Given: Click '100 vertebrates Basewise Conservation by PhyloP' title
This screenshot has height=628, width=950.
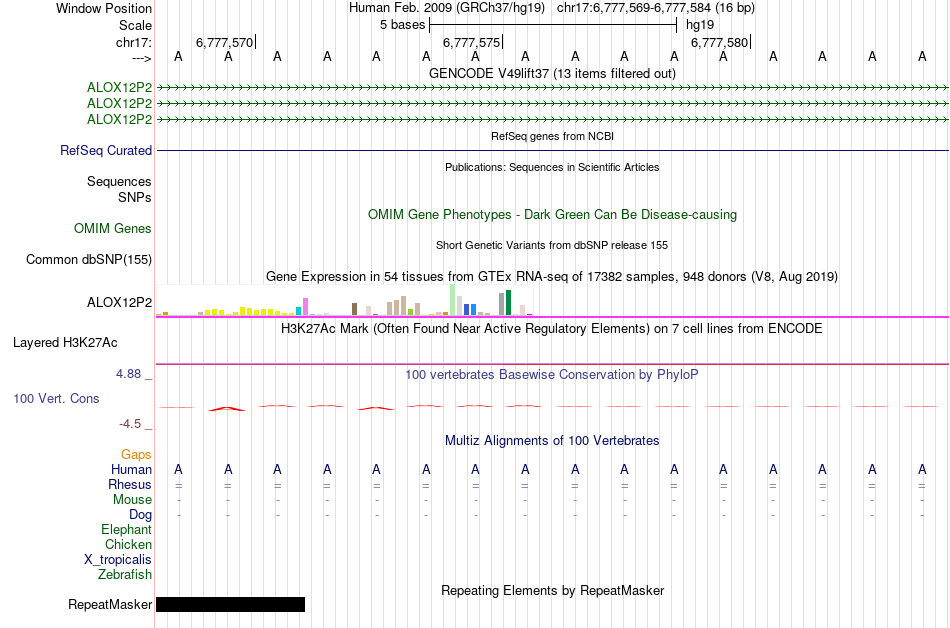Looking at the screenshot, I should click(552, 375).
